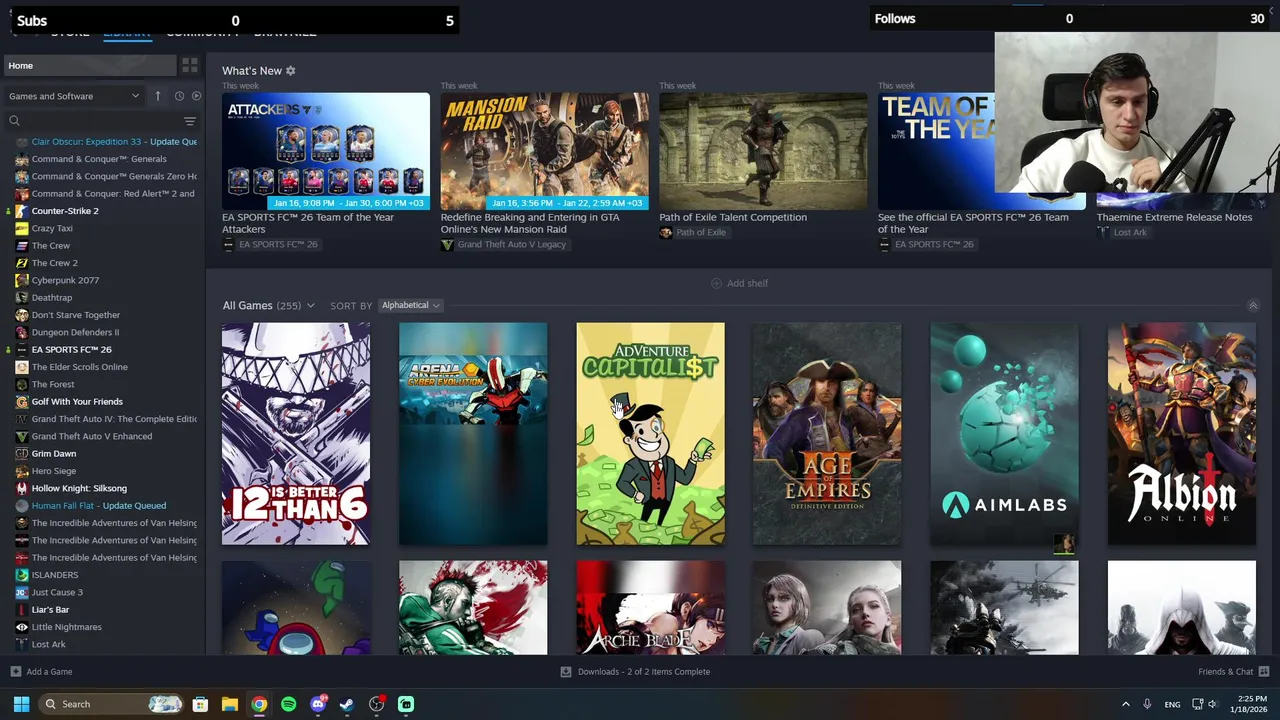Viewport: 1280px width, 720px height.
Task: Collapse the All Games shelf
Action: click(x=1252, y=305)
